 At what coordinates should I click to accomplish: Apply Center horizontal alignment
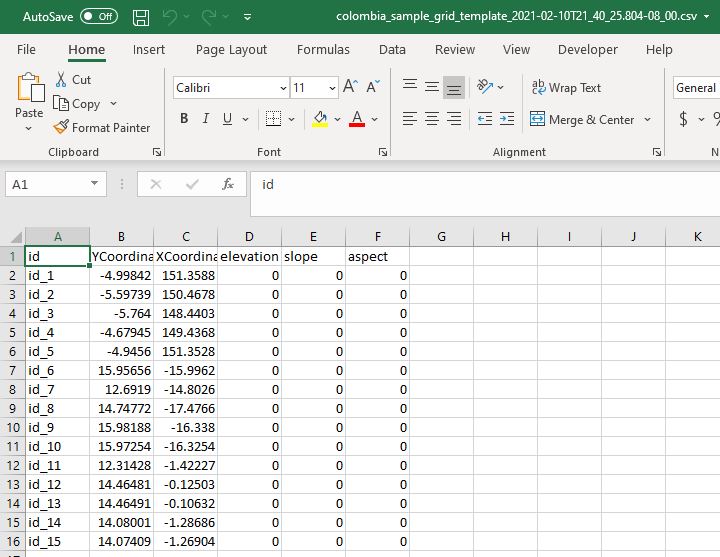pyautogui.click(x=431, y=119)
